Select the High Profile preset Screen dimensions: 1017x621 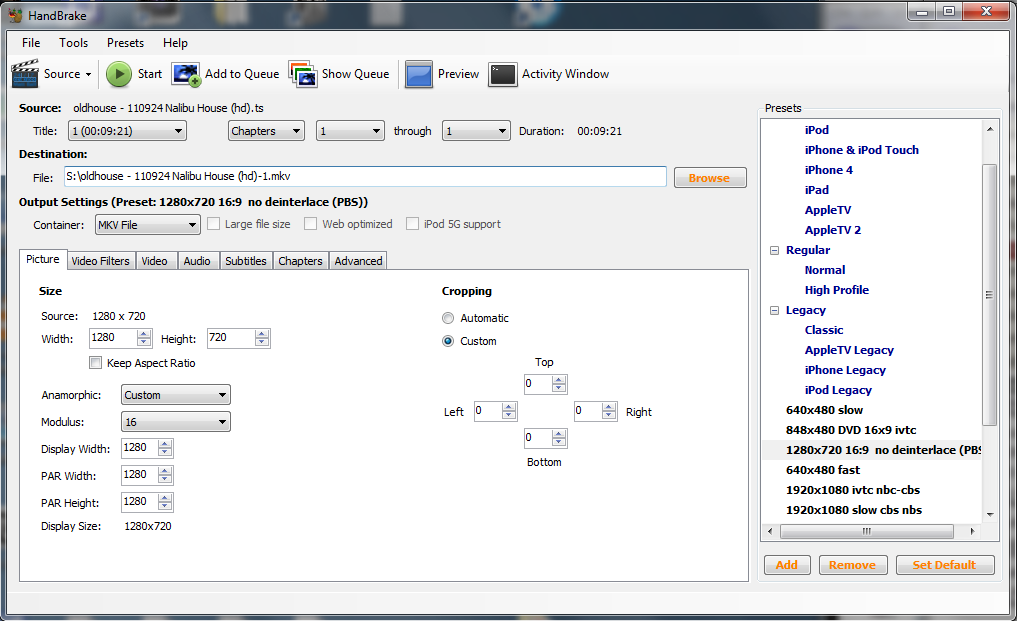click(x=837, y=290)
